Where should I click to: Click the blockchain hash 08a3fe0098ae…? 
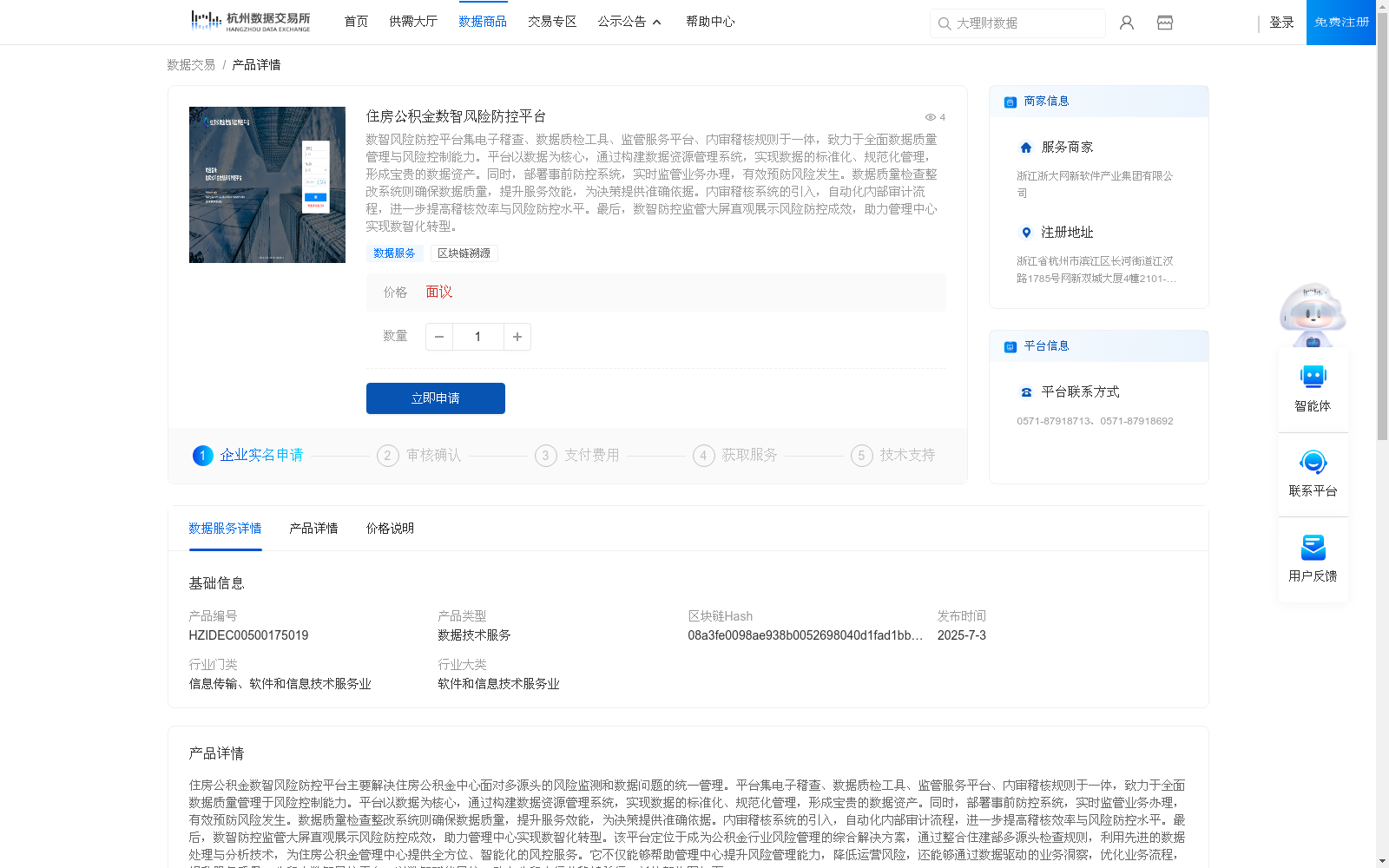pos(805,635)
